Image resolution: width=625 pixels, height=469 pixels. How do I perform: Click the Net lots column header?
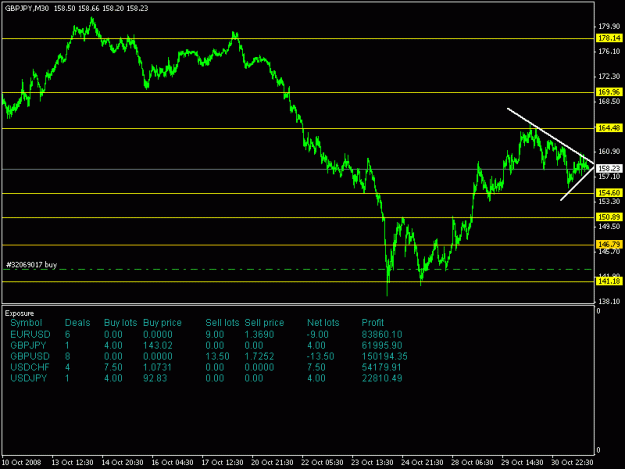click(x=323, y=323)
